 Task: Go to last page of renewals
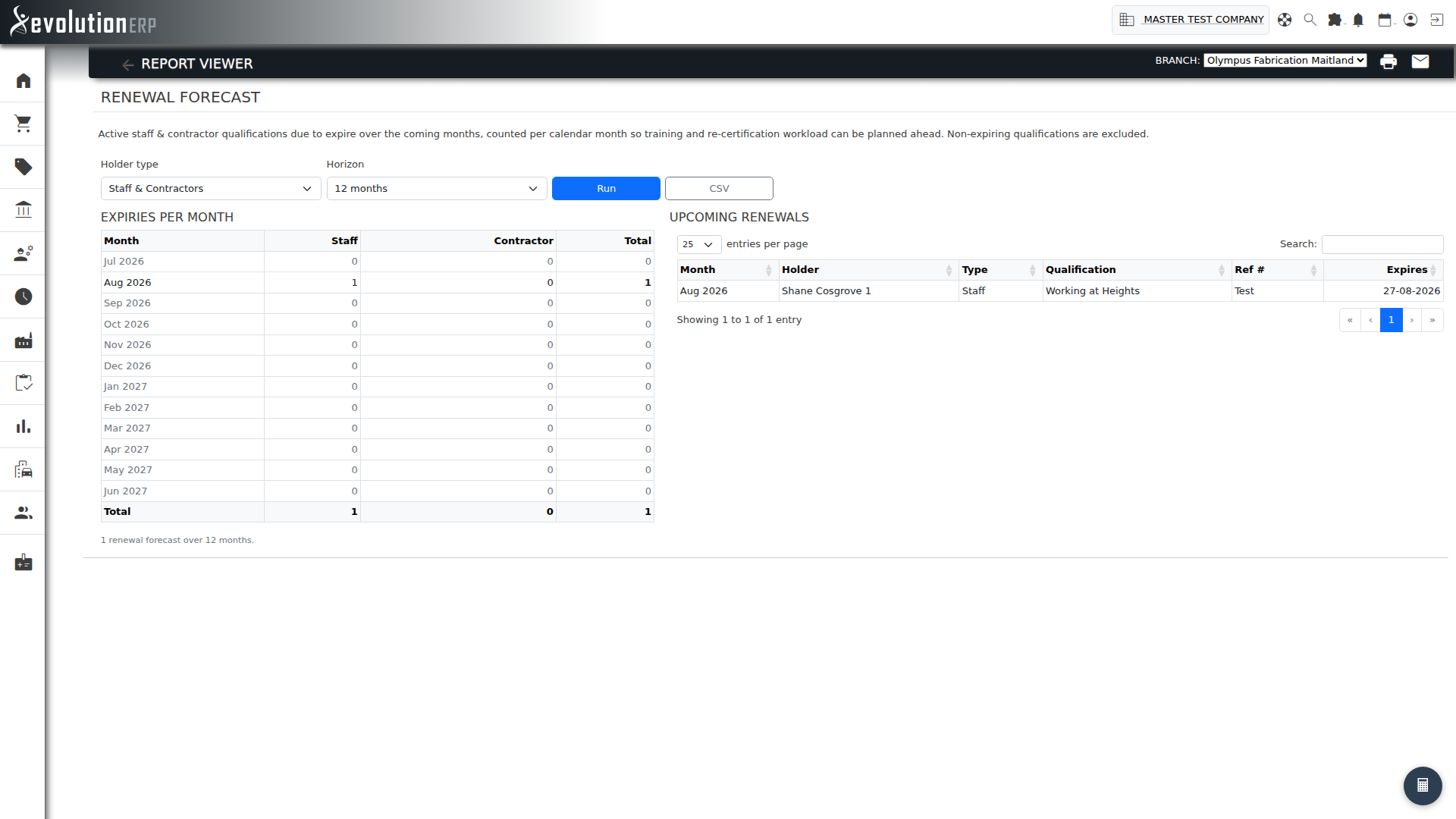pos(1432,320)
